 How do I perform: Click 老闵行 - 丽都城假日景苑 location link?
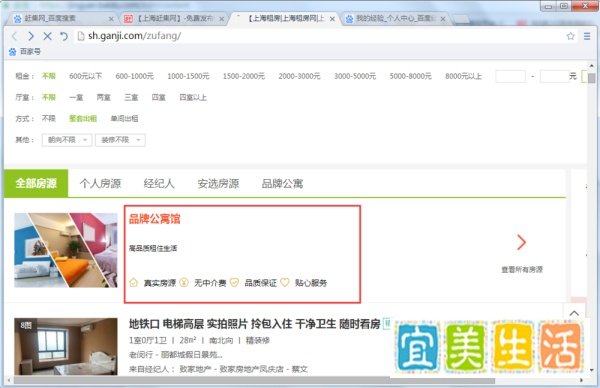(x=176, y=355)
